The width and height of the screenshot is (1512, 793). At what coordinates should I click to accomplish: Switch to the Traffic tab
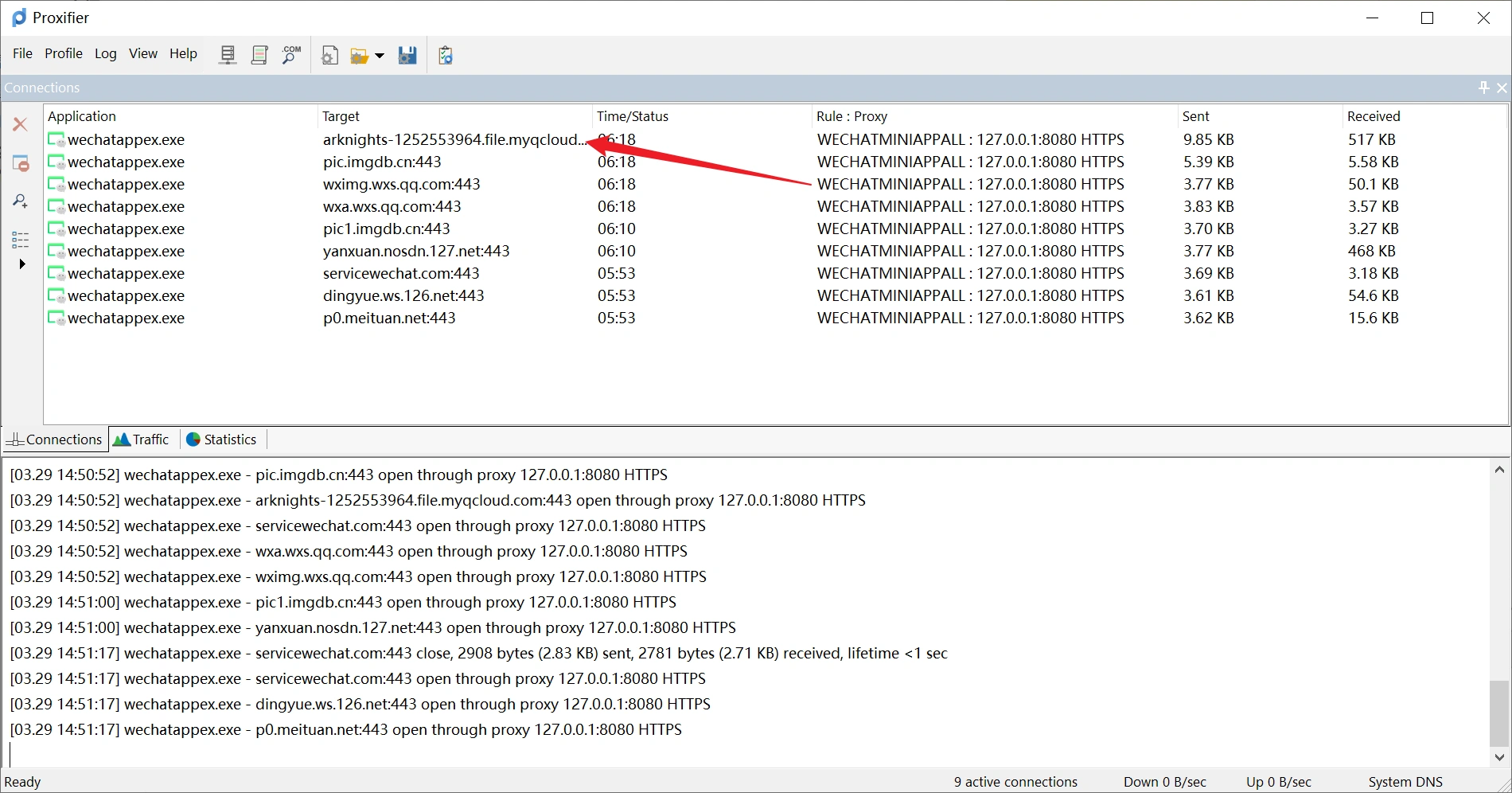coord(142,439)
